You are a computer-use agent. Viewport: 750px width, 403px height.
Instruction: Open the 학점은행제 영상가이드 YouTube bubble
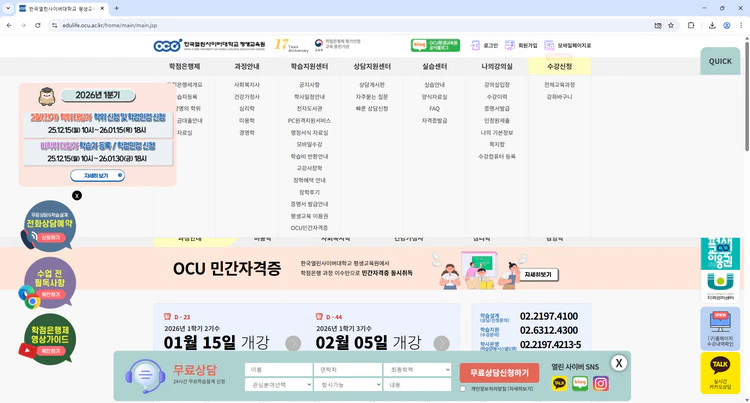click(x=49, y=339)
